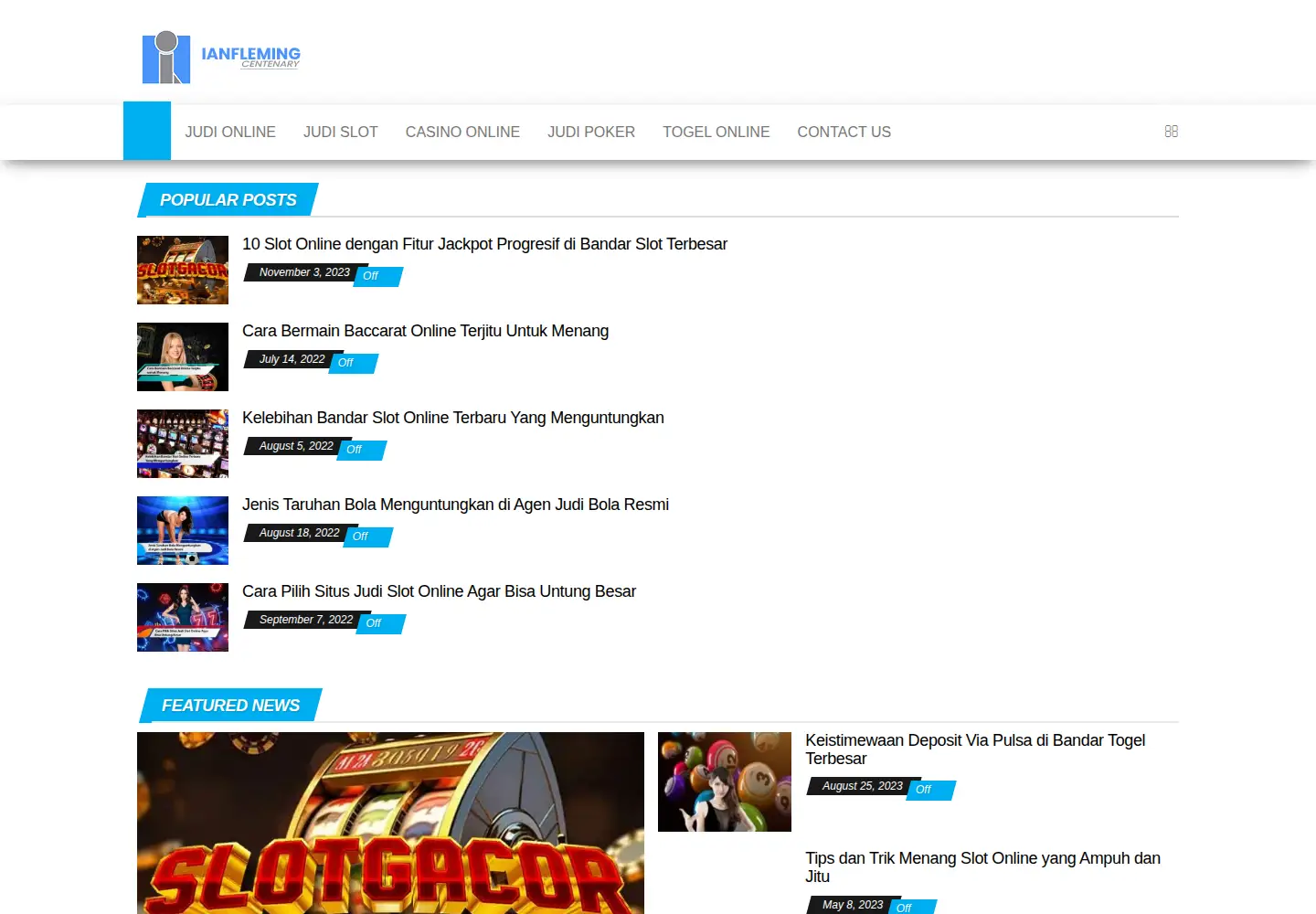The image size is (1316, 914).
Task: Click the Deposit Via Pulsa lottery balls thumbnail
Action: pos(725,781)
